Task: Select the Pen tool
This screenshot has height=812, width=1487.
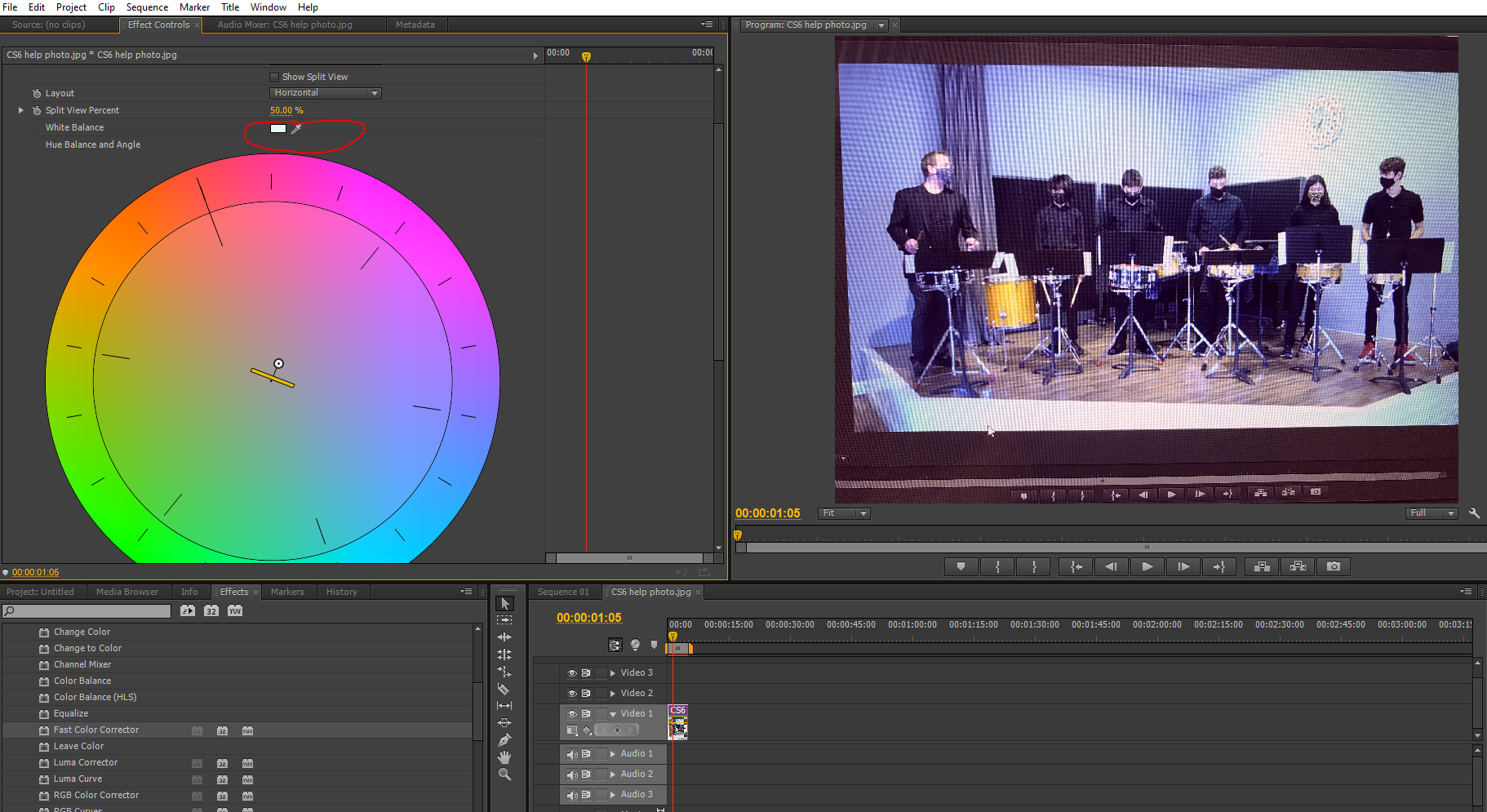Action: click(x=504, y=740)
